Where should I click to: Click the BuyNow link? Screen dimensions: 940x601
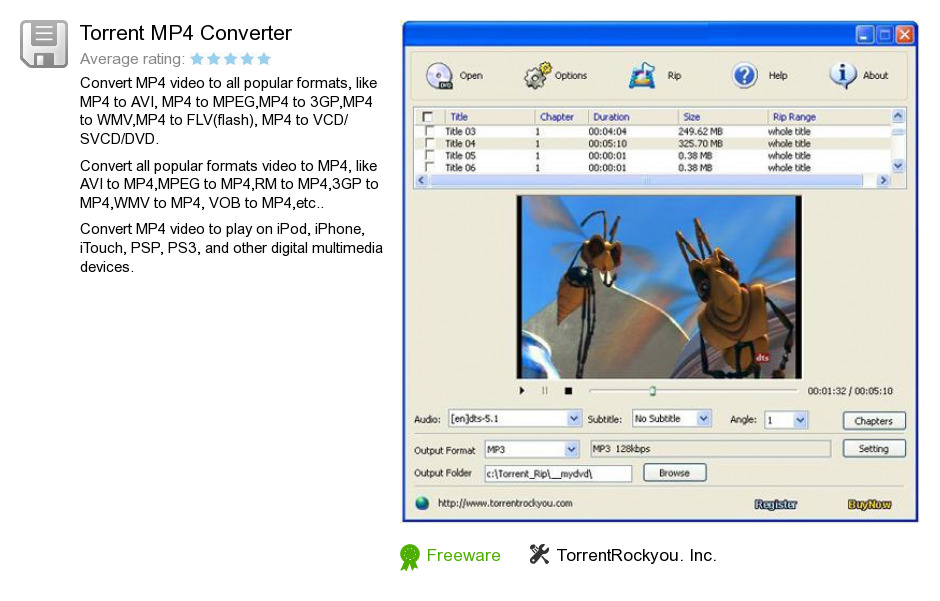(869, 505)
